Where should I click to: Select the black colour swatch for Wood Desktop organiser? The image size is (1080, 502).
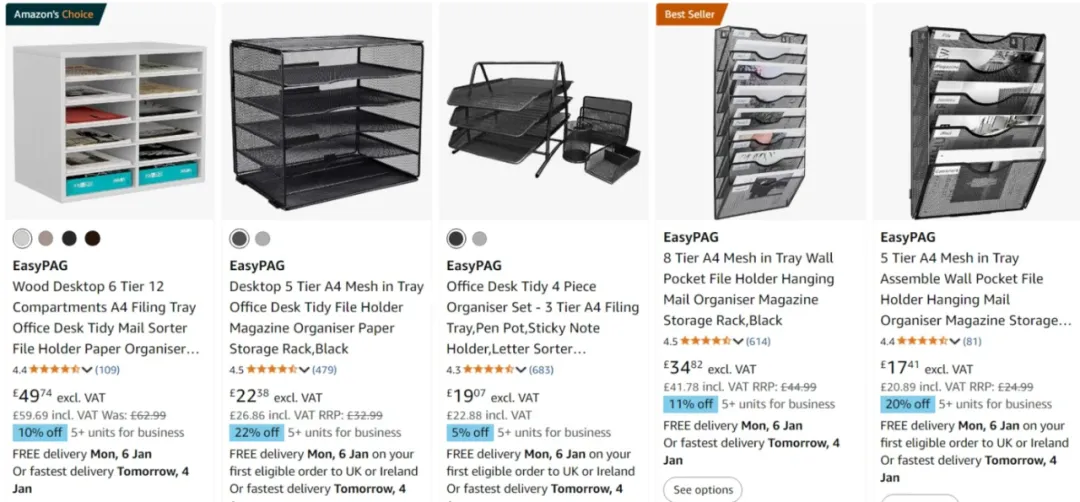point(69,238)
